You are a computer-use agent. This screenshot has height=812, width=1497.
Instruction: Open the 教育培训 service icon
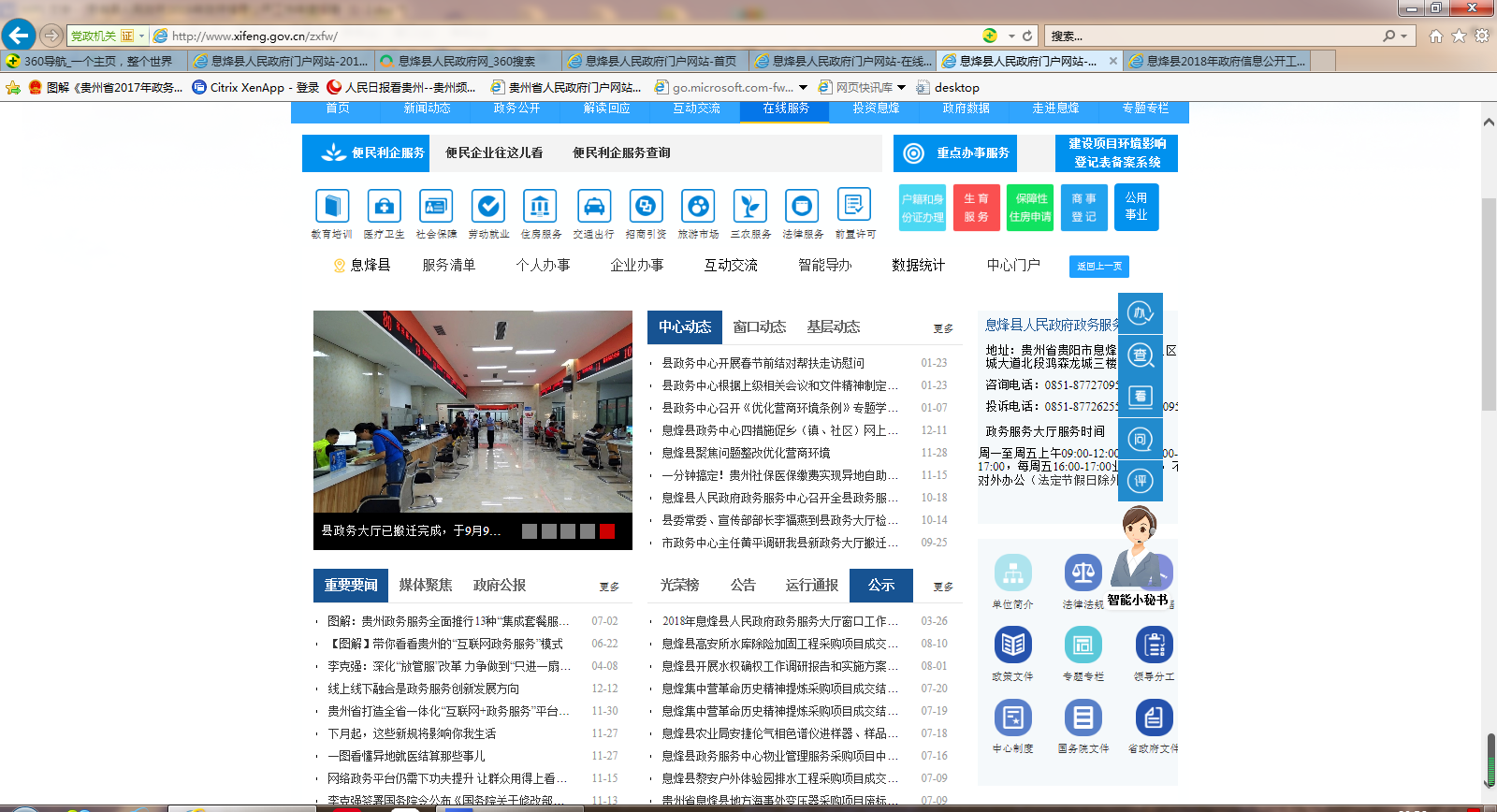coord(332,206)
